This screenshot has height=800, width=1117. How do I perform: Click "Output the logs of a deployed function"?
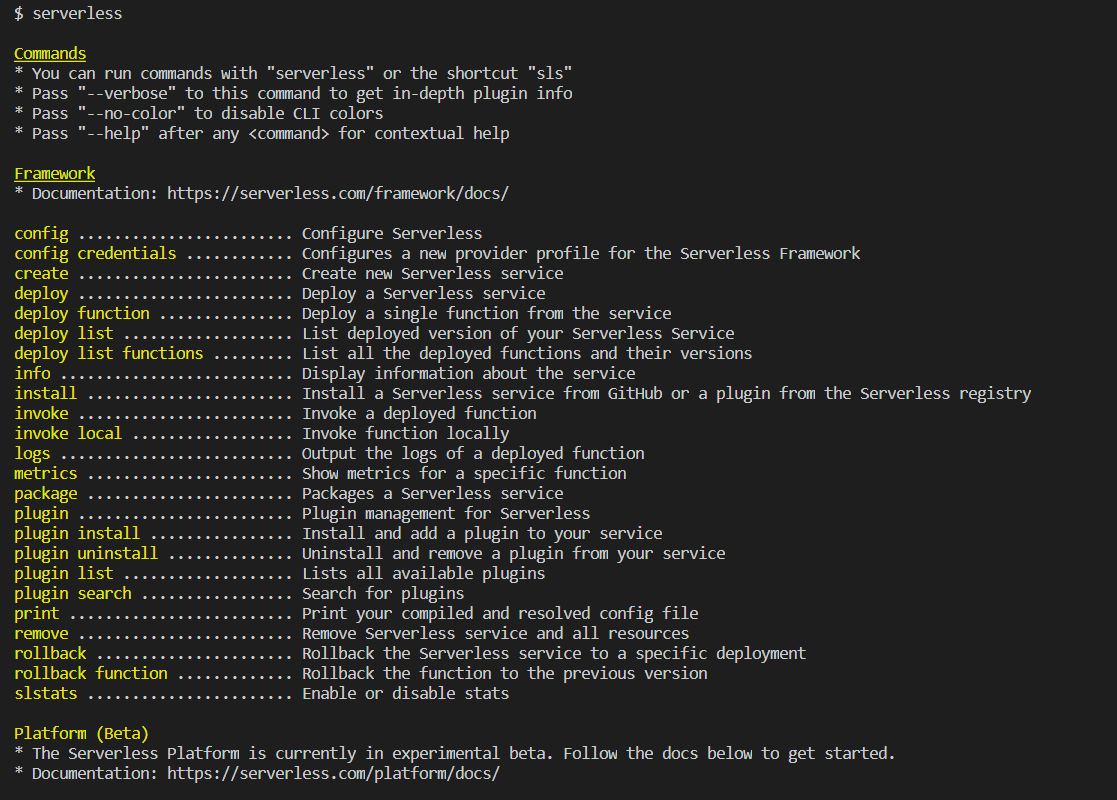[473, 452]
